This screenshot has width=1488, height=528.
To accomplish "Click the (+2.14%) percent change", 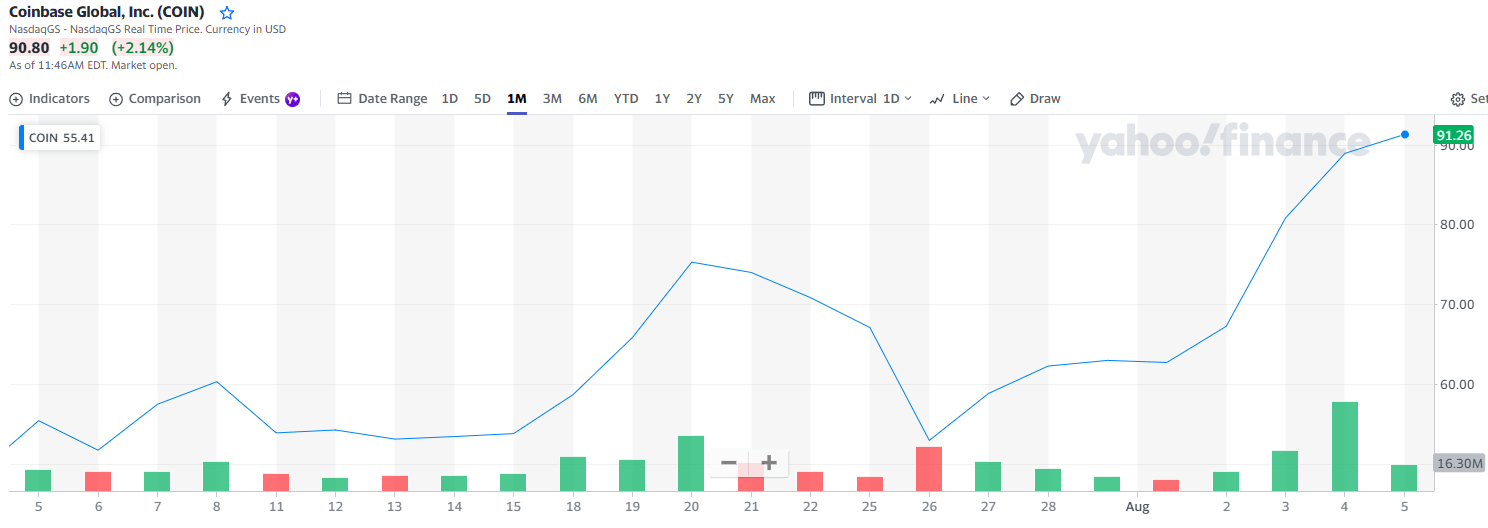I will pyautogui.click(x=142, y=48).
